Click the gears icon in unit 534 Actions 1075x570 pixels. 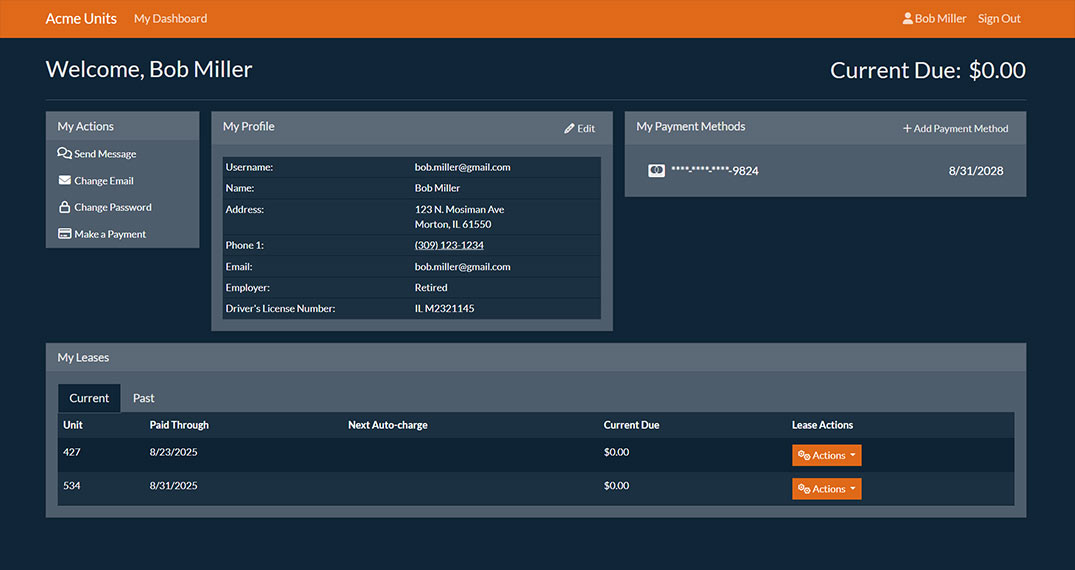(804, 489)
